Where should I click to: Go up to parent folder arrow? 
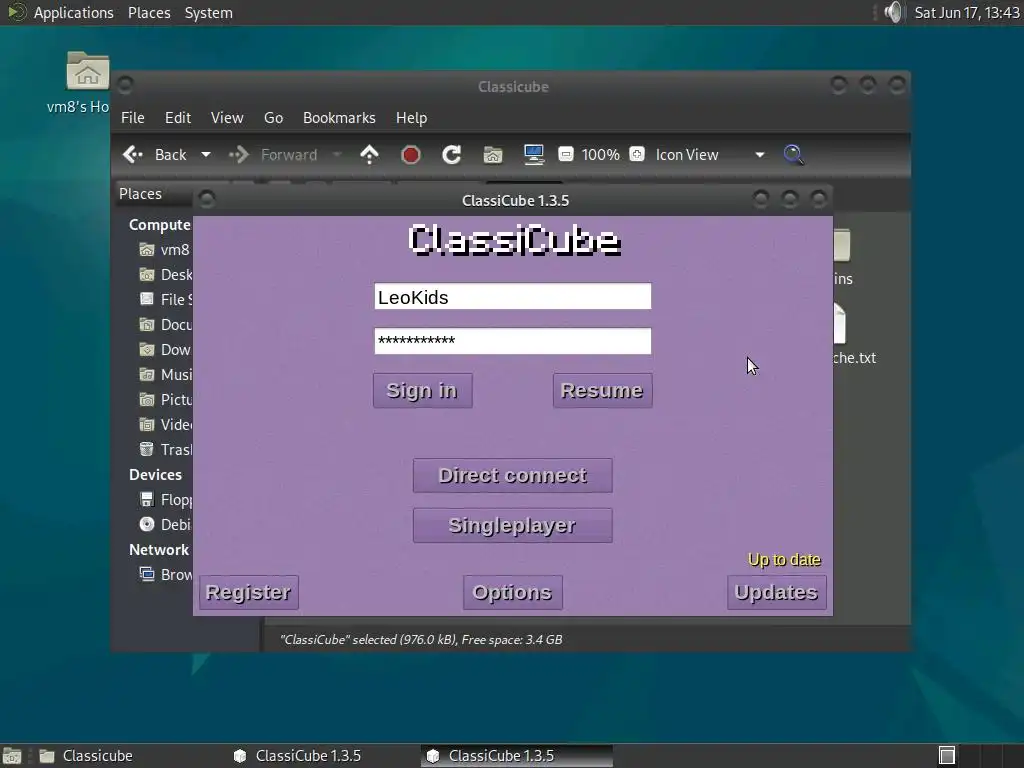click(370, 155)
